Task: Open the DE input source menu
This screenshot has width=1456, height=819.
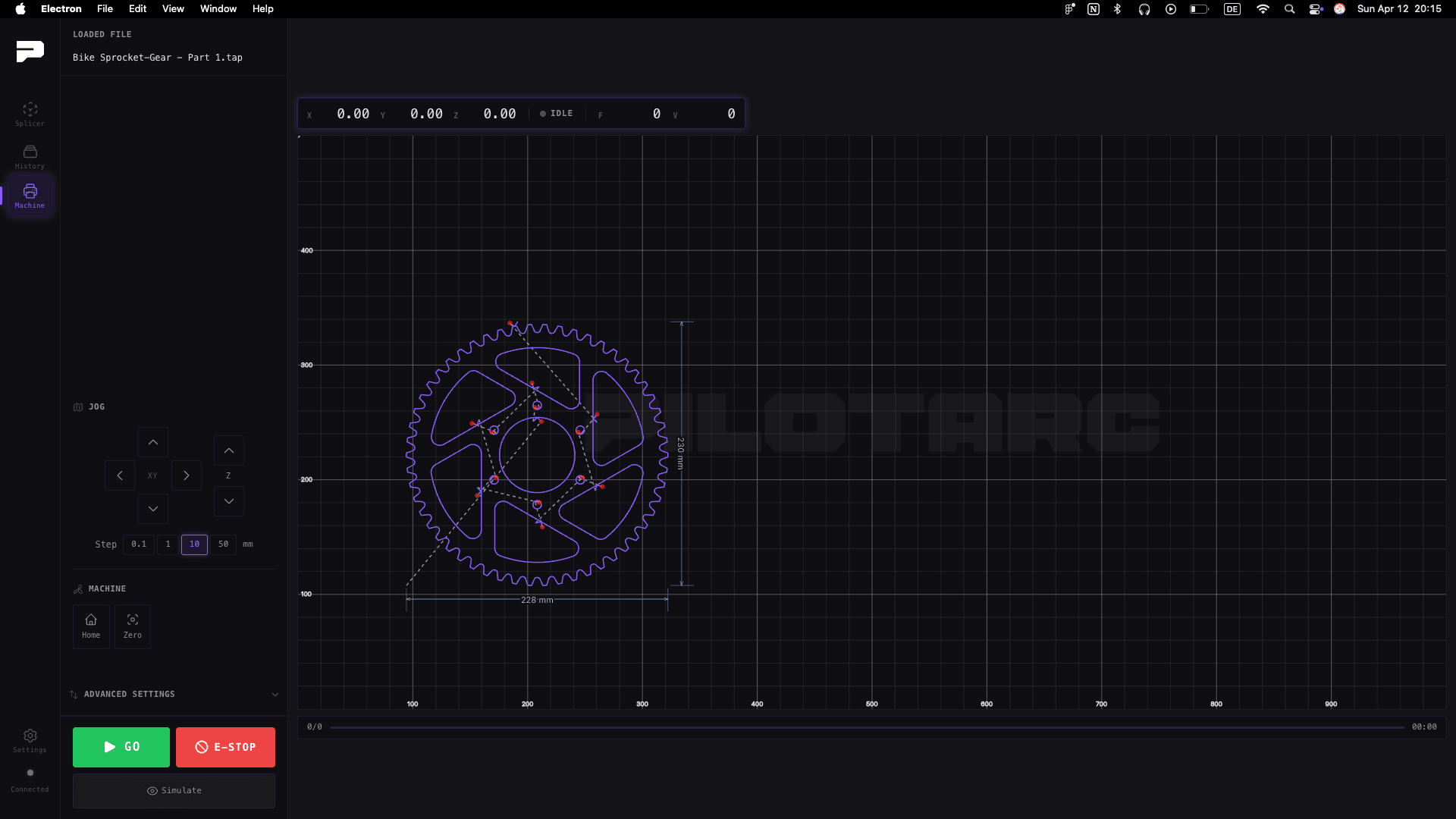Action: (x=1232, y=9)
